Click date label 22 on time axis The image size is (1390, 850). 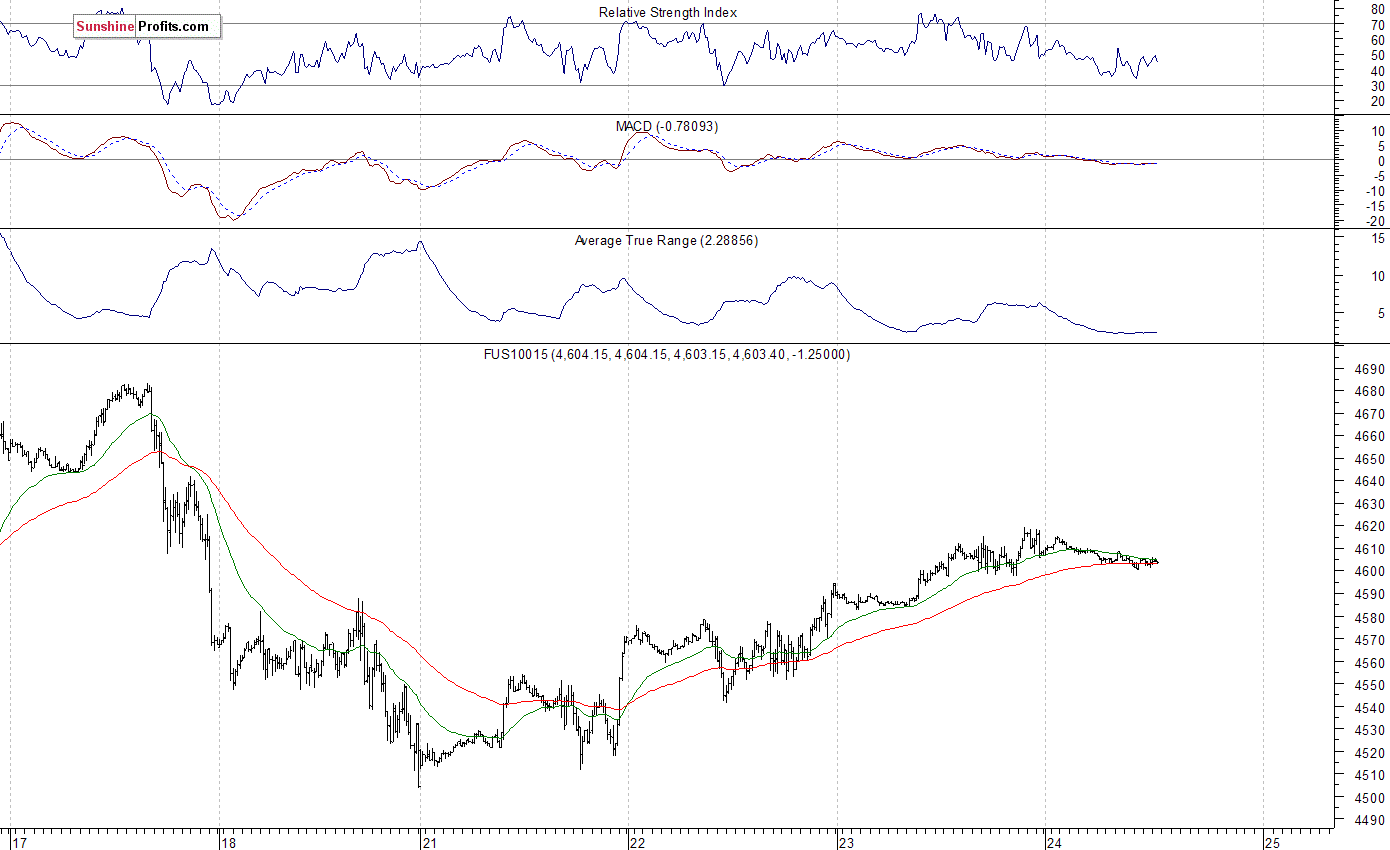pos(638,842)
